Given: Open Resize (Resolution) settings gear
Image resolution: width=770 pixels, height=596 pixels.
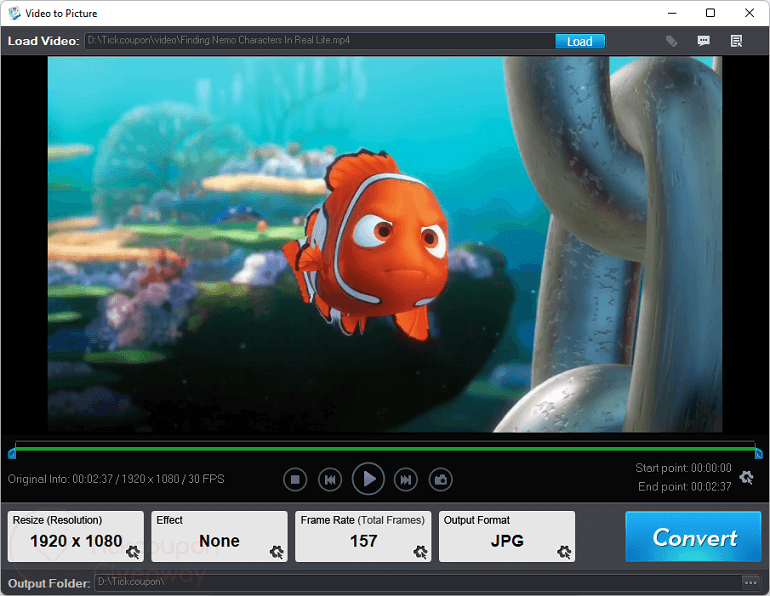Looking at the screenshot, I should 133,552.
